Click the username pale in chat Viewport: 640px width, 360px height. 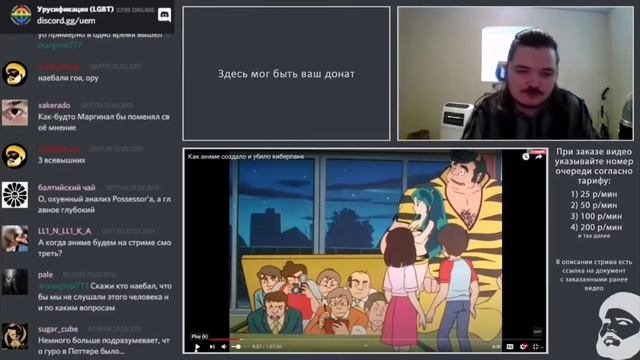click(45, 275)
